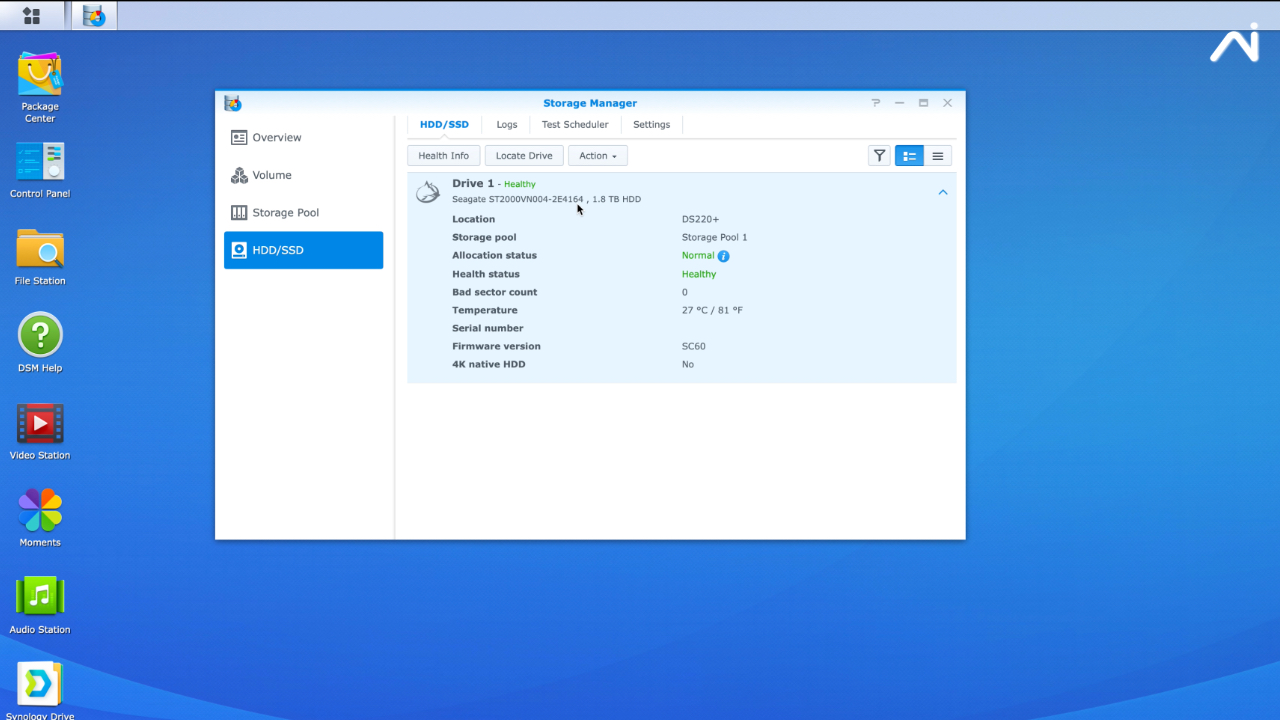This screenshot has width=1280, height=720.
Task: Click the Drive 1 heading
Action: tap(473, 184)
